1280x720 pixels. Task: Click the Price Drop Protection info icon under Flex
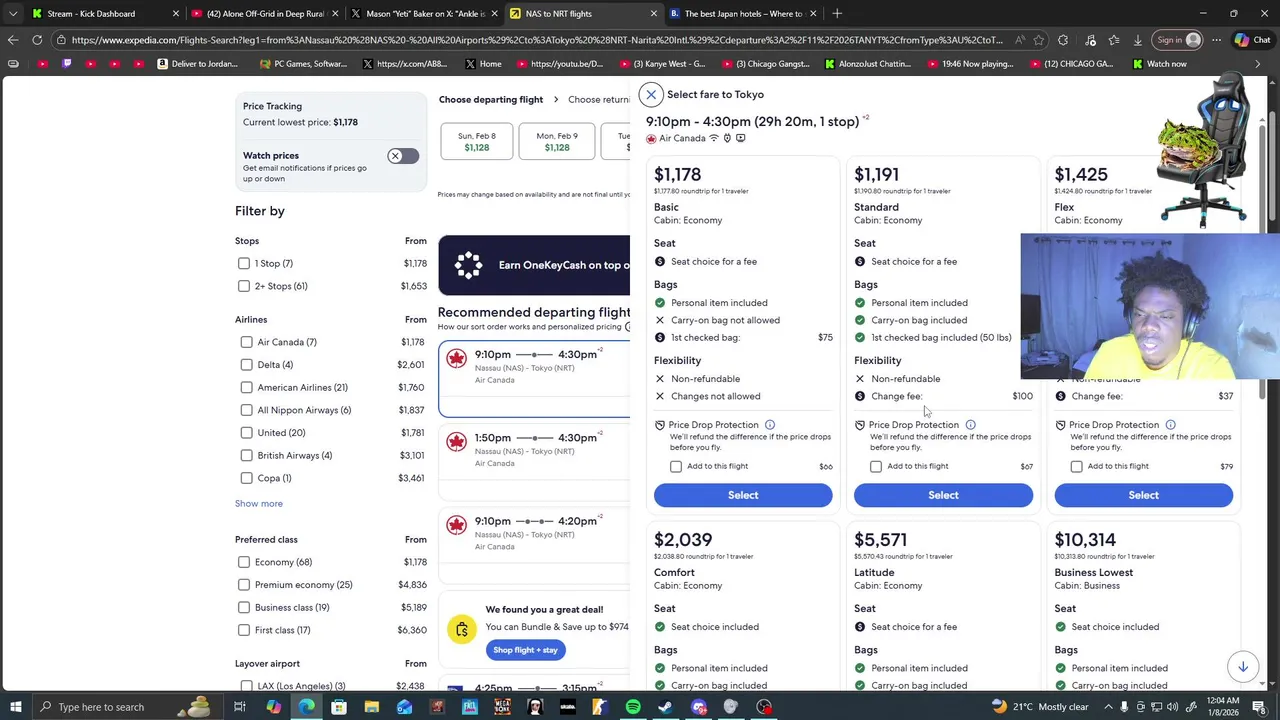(x=1170, y=425)
